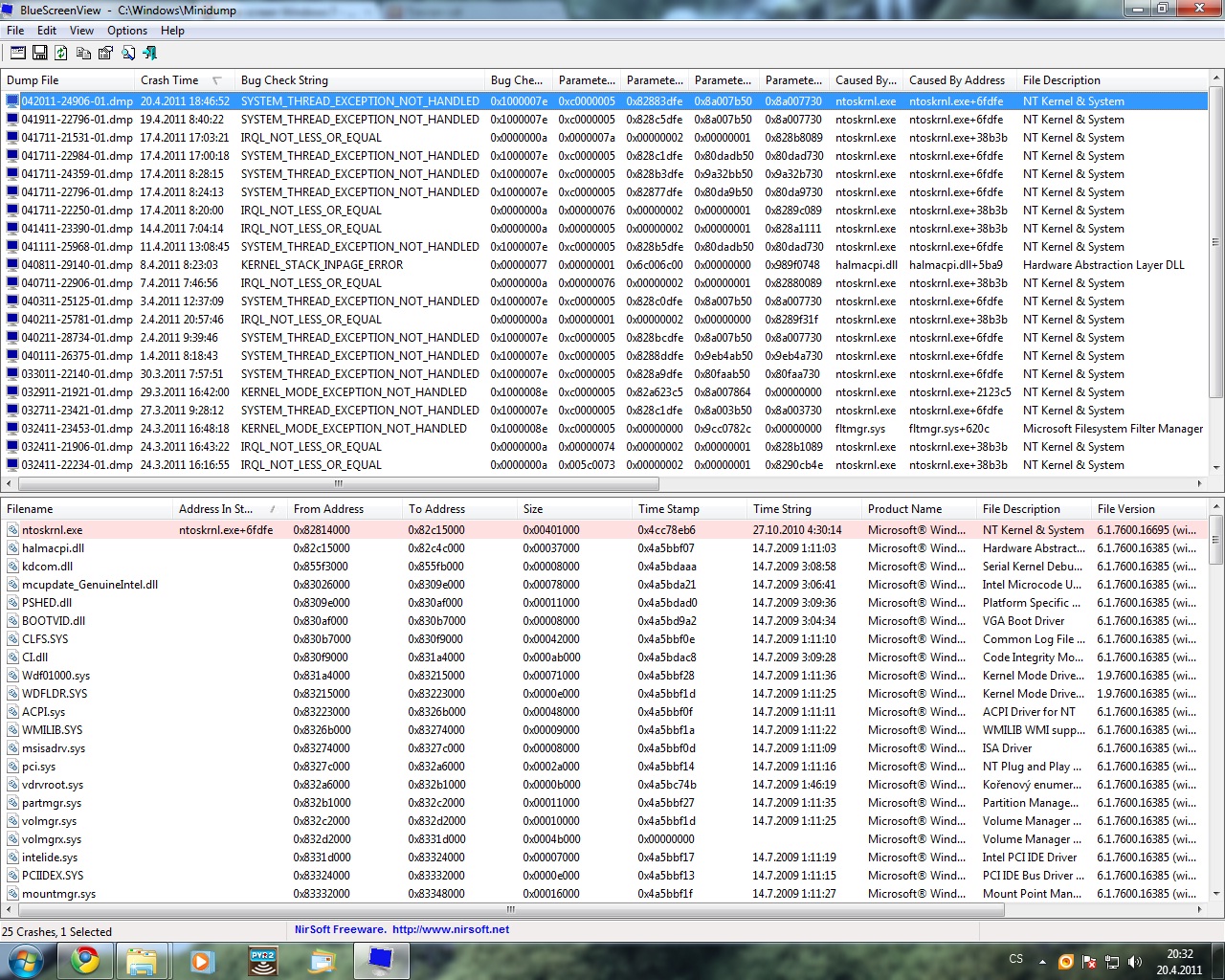The width and height of the screenshot is (1225, 980).
Task: Open the media player taskbar icon
Action: point(202,960)
